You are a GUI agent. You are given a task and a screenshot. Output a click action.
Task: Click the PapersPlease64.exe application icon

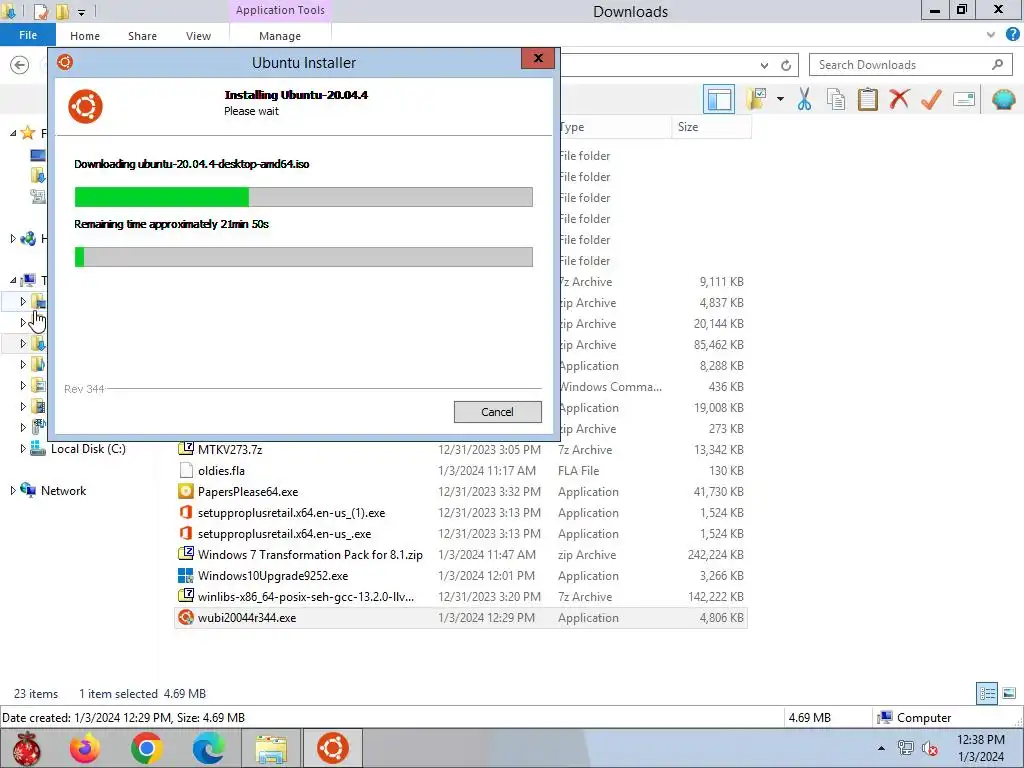pos(186,491)
